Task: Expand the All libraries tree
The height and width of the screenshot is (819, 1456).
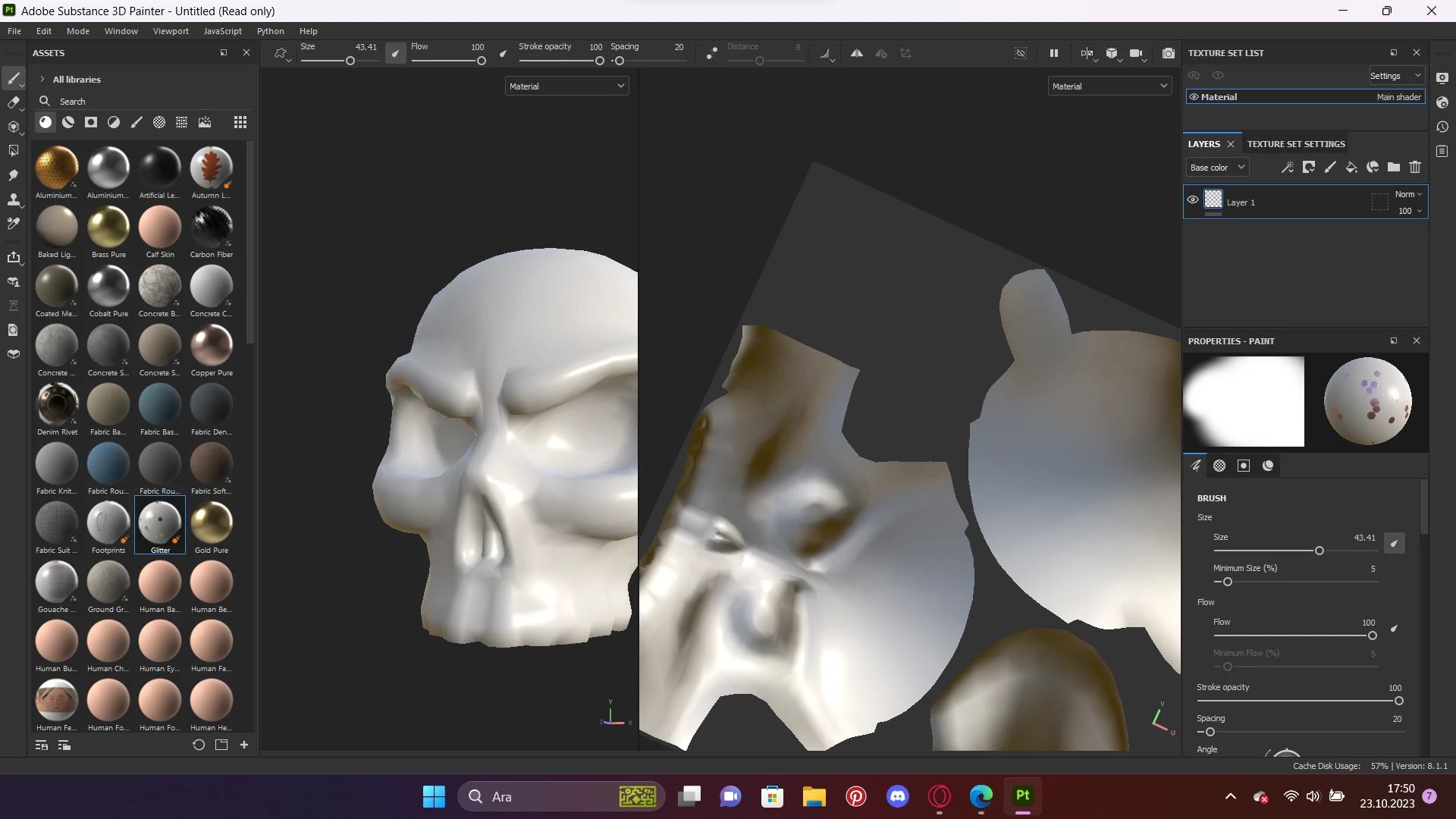Action: pos(42,80)
